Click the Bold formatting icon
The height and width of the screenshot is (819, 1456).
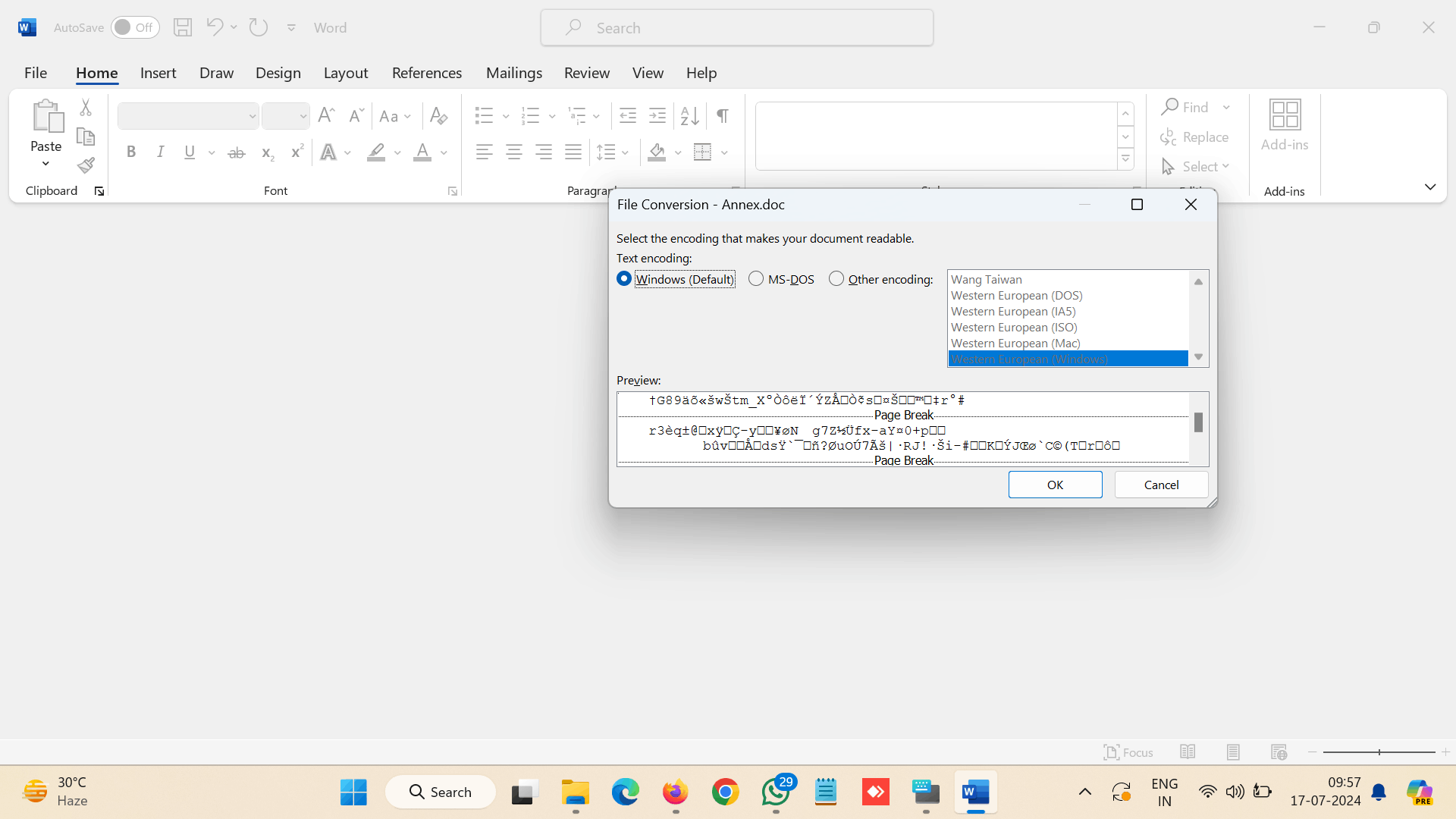click(x=130, y=152)
